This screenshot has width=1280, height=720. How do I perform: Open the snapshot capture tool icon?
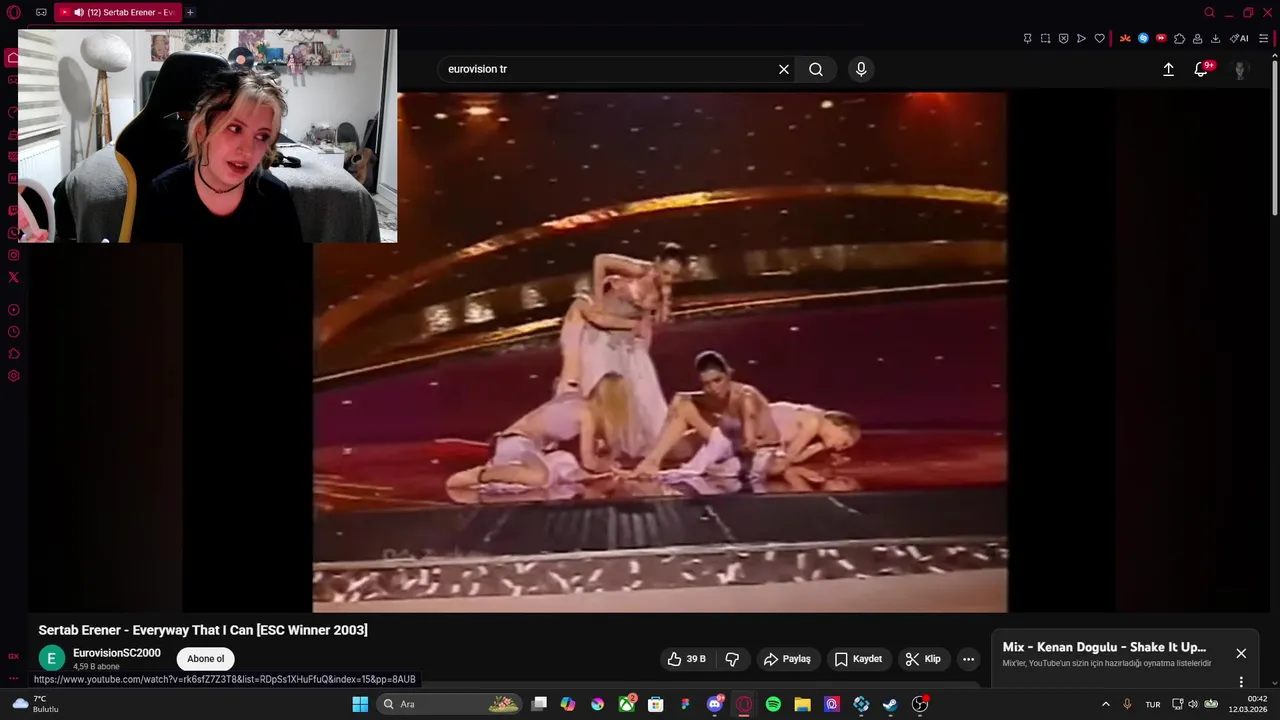point(1045,38)
